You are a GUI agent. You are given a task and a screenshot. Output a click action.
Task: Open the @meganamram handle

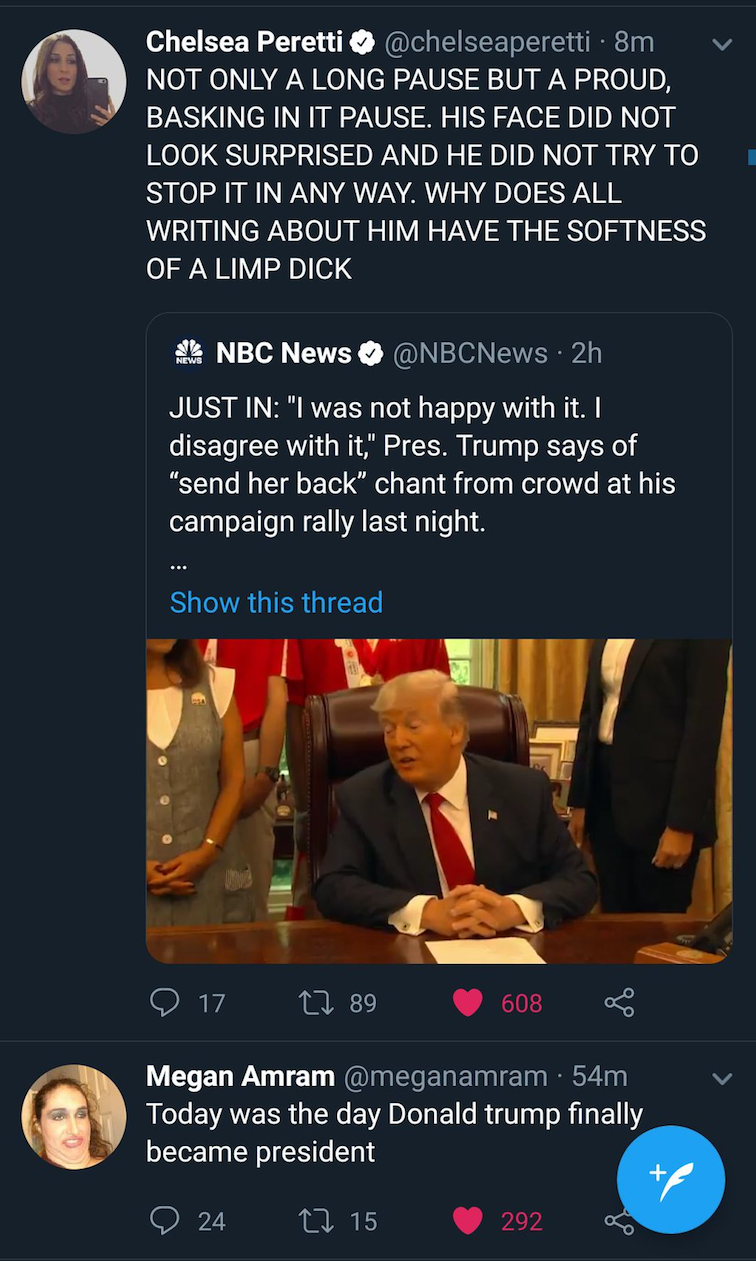[446, 1076]
